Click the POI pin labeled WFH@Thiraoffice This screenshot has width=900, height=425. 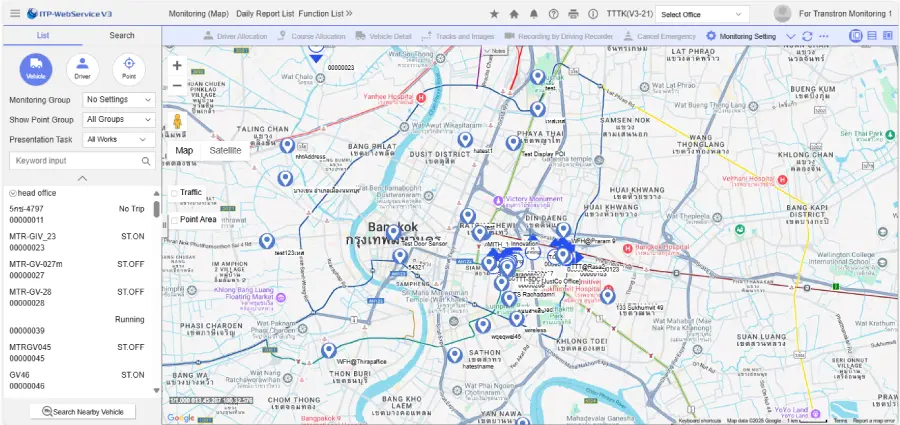328,350
